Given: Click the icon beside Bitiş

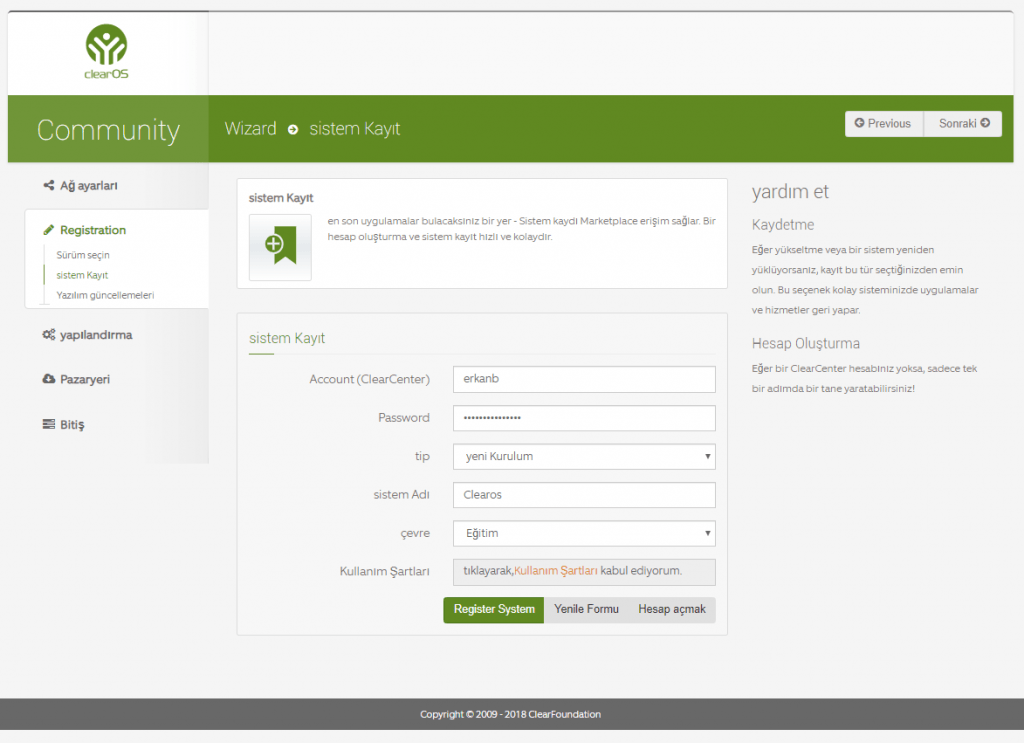Looking at the screenshot, I should 49,424.
